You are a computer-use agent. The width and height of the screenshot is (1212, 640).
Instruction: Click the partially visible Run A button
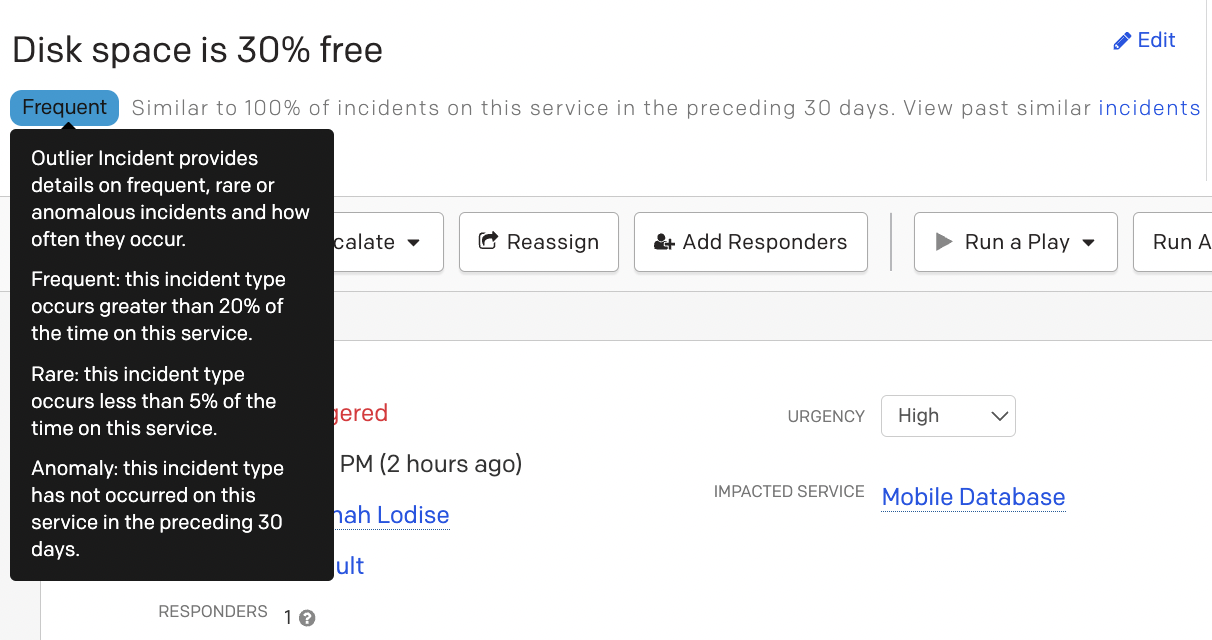click(1176, 242)
